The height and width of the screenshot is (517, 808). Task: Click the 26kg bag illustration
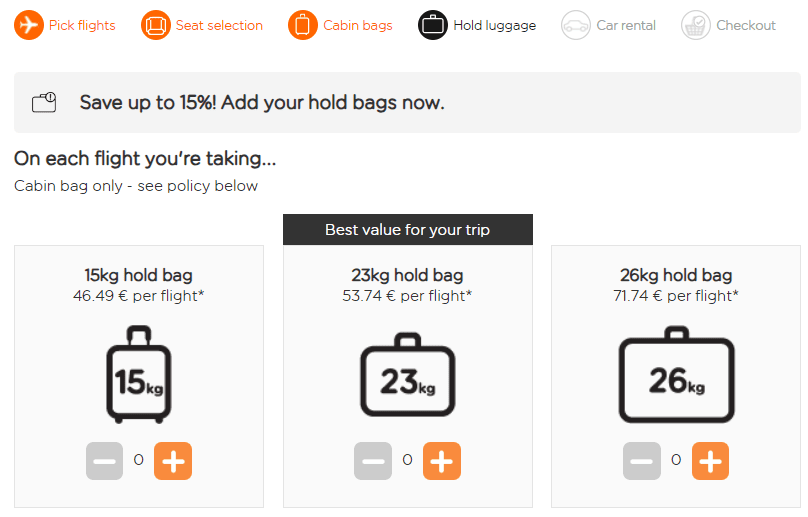677,375
